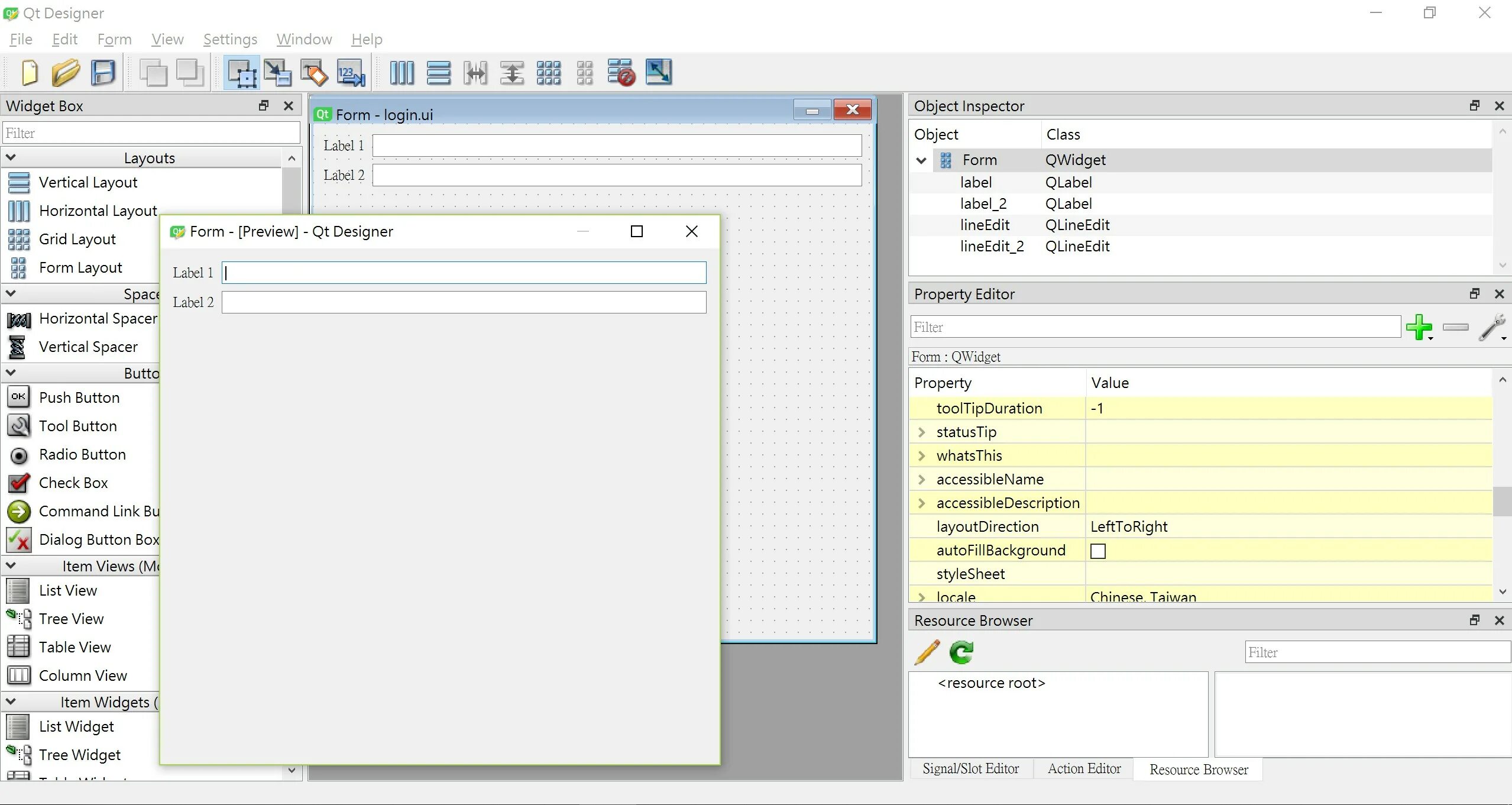The image size is (1512, 805).
Task: Collapse the Layouts category in Widget Box
Action: (x=11, y=158)
